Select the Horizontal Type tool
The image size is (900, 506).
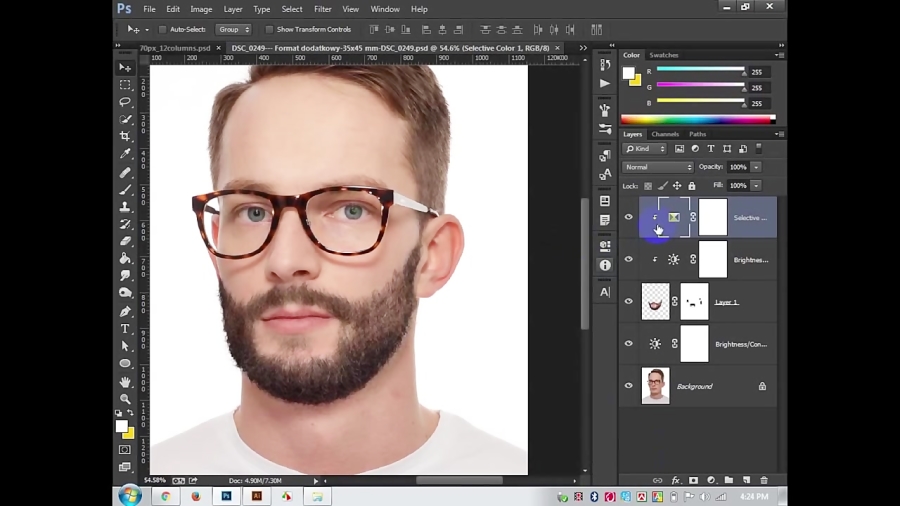click(125, 329)
